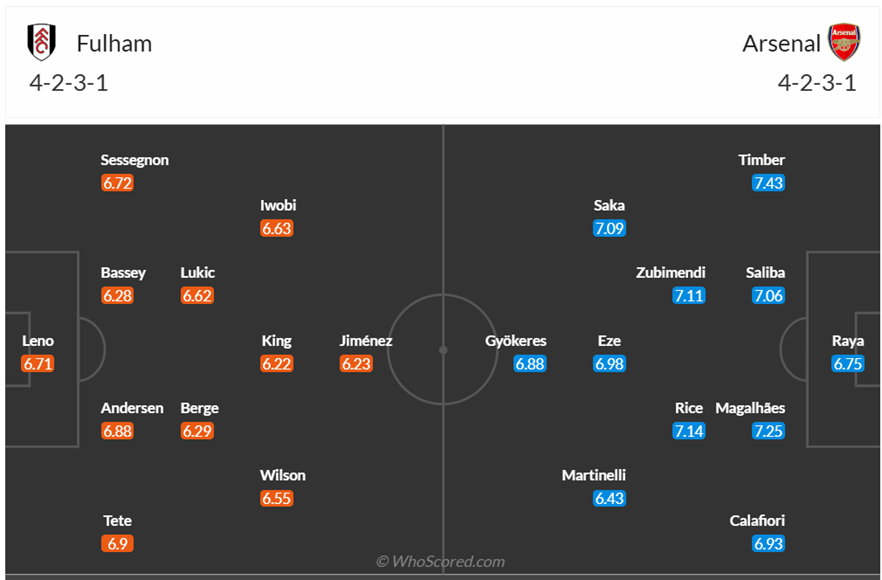Image resolution: width=882 pixels, height=580 pixels.
Task: Select Andersen's 6.88 rating badge
Action: 117,431
